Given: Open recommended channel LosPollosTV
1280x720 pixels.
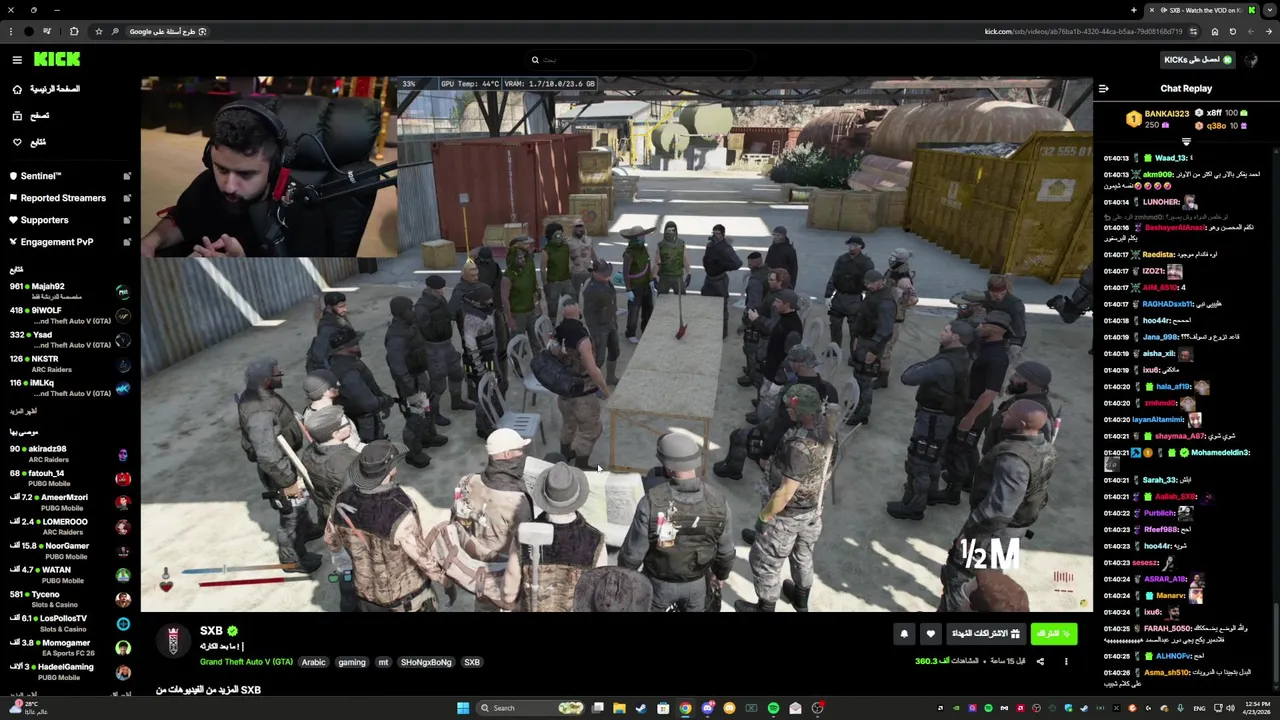Looking at the screenshot, I should click(x=70, y=623).
